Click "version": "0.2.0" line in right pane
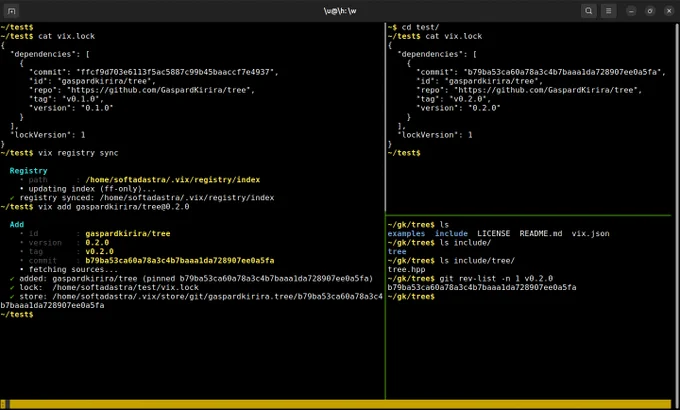The image size is (680, 410). coord(458,108)
